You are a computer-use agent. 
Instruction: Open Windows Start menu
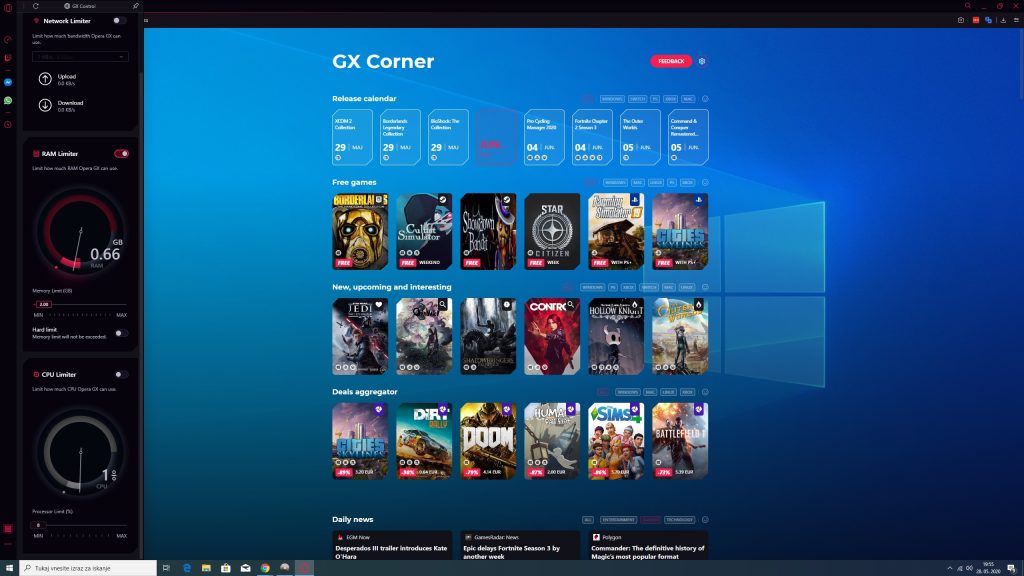click(9, 568)
